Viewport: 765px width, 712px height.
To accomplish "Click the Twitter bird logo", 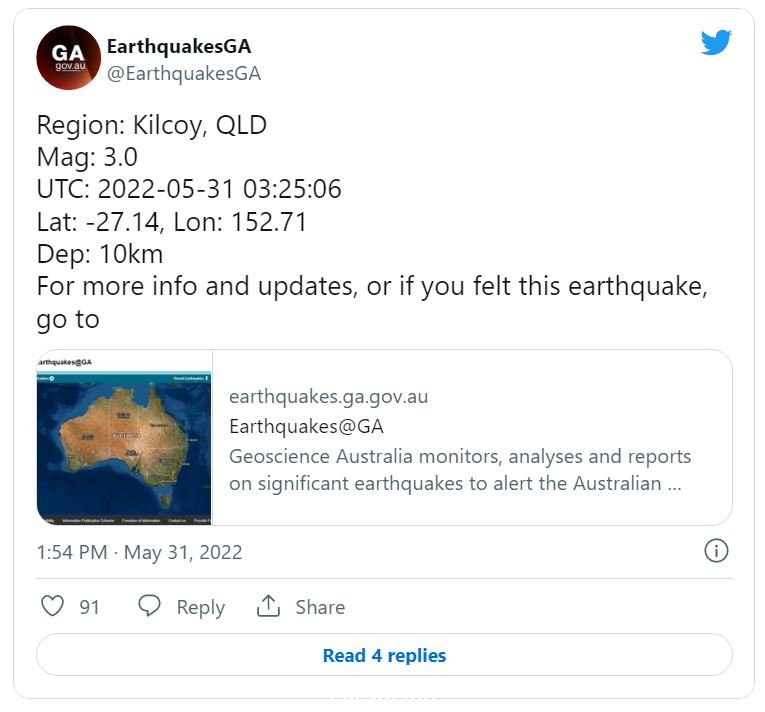I will (716, 42).
